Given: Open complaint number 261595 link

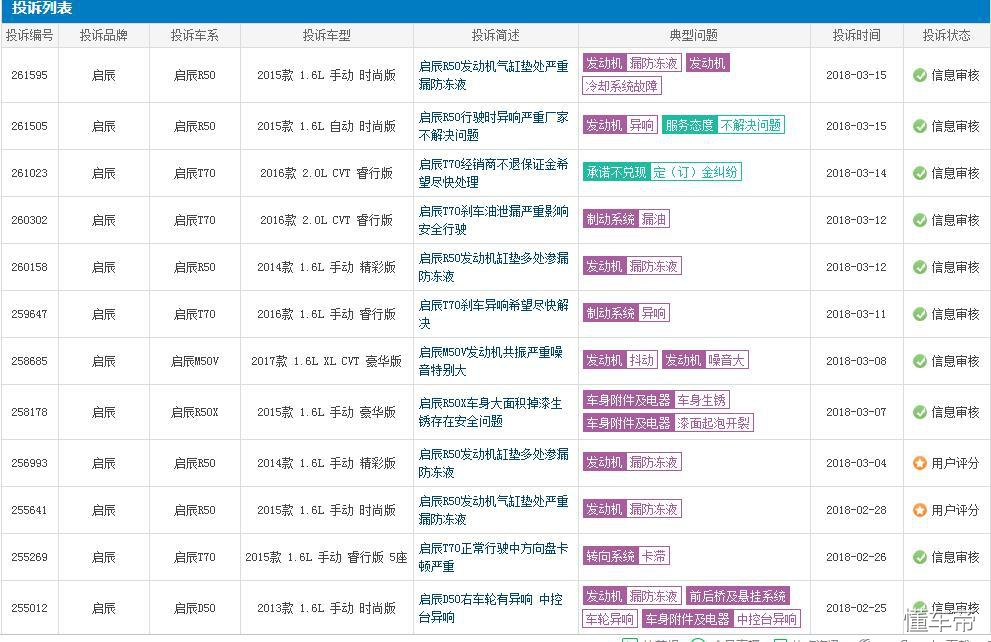Looking at the screenshot, I should click(30, 73).
